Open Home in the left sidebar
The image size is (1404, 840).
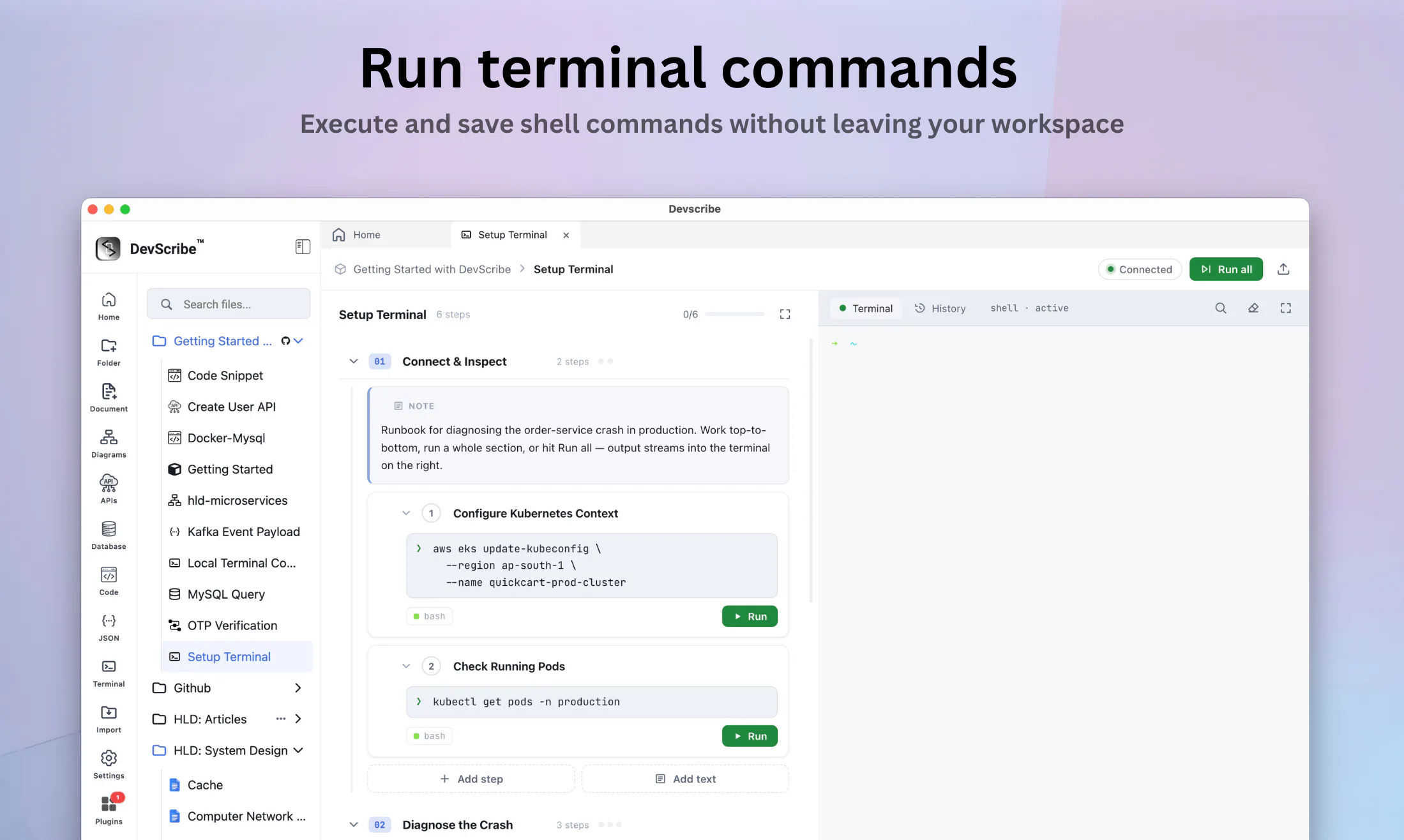109,306
